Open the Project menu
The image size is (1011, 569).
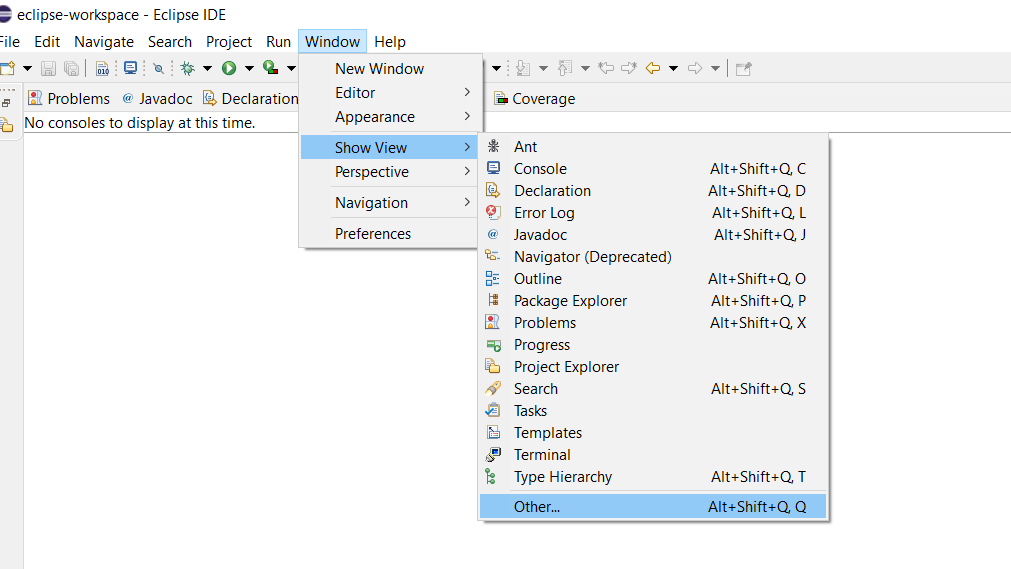point(229,42)
